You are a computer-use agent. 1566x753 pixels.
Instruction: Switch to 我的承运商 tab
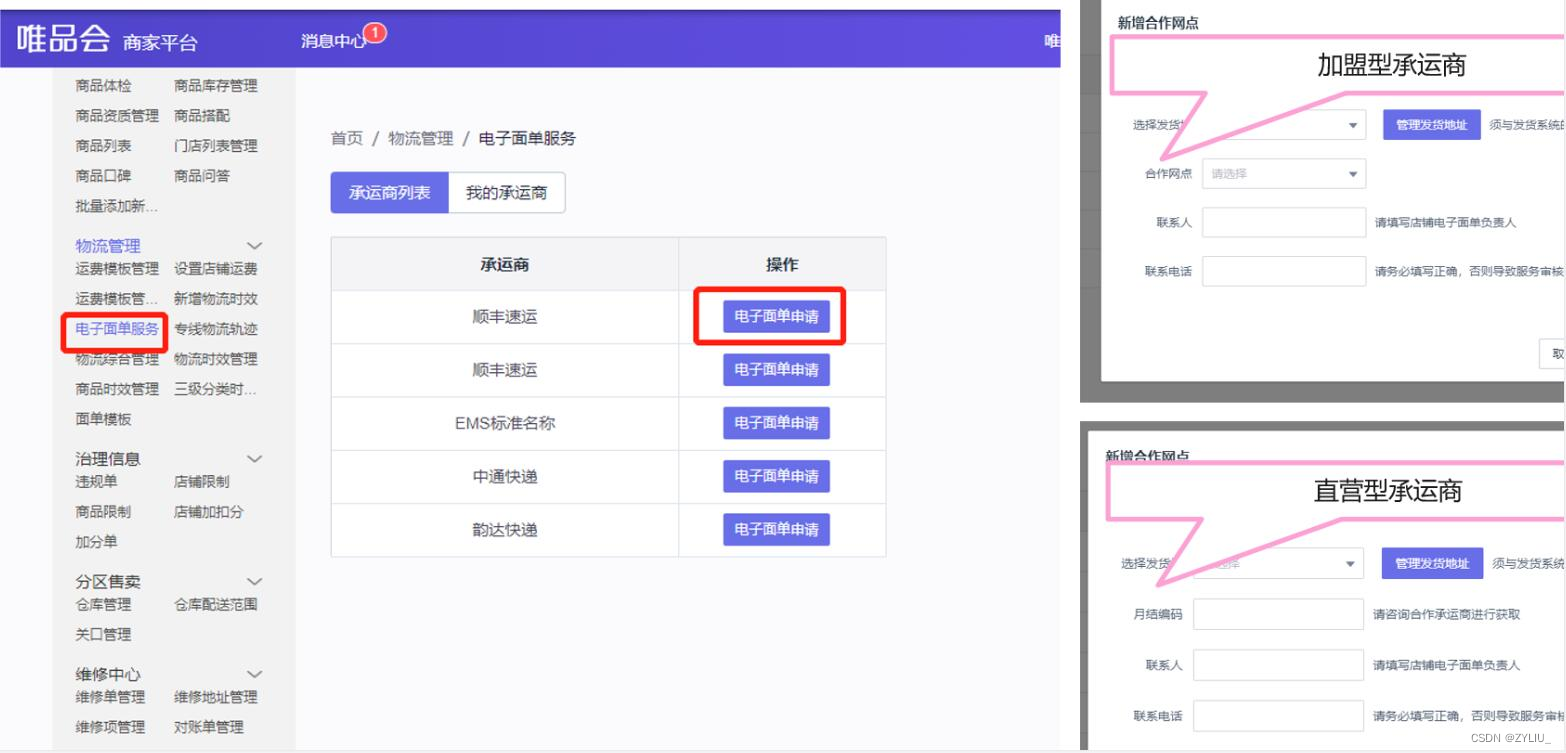point(507,193)
